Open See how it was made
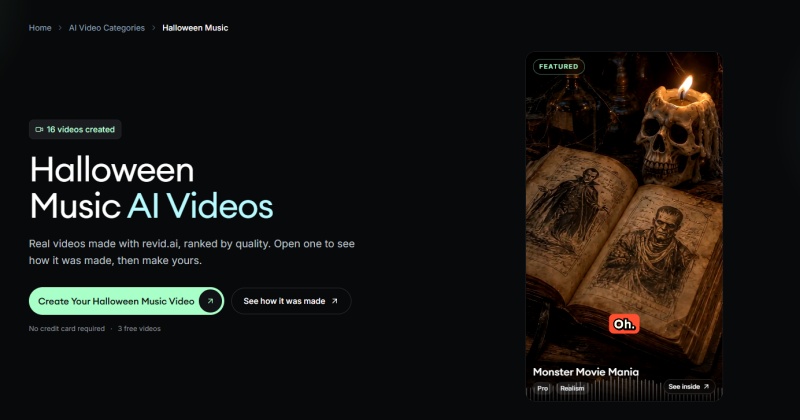Viewport: 800px width, 420px height. pos(291,301)
